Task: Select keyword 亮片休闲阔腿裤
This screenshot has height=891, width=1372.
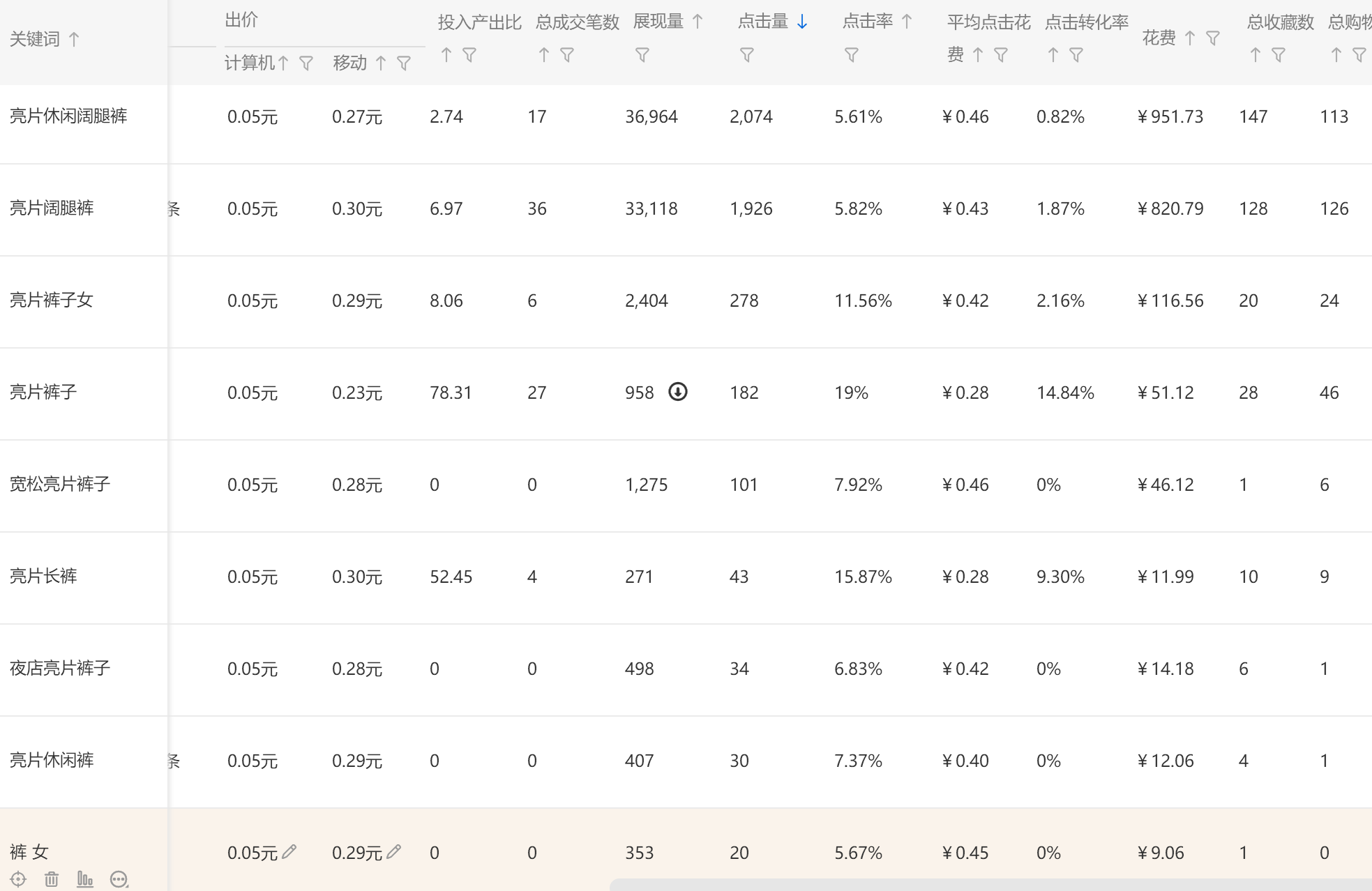Action: pyautogui.click(x=68, y=116)
